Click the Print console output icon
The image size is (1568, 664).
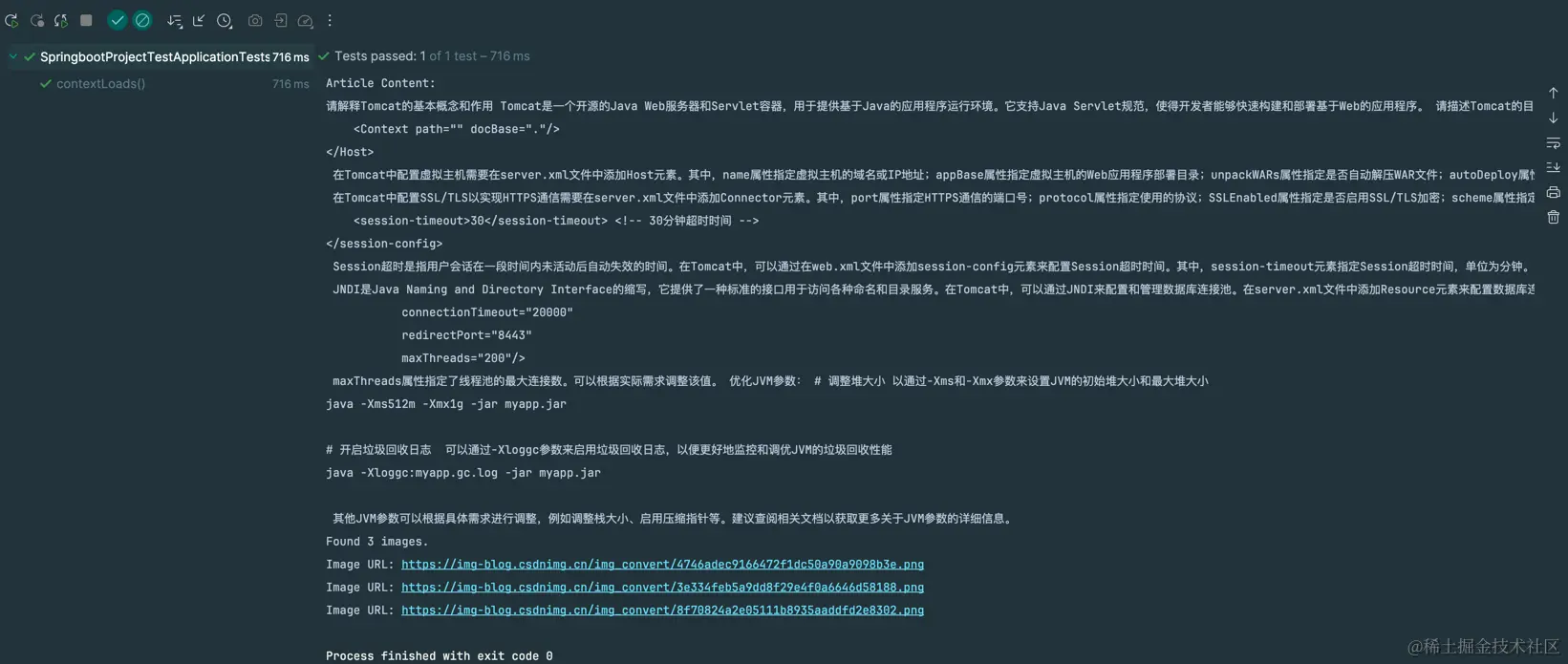pos(1553,192)
